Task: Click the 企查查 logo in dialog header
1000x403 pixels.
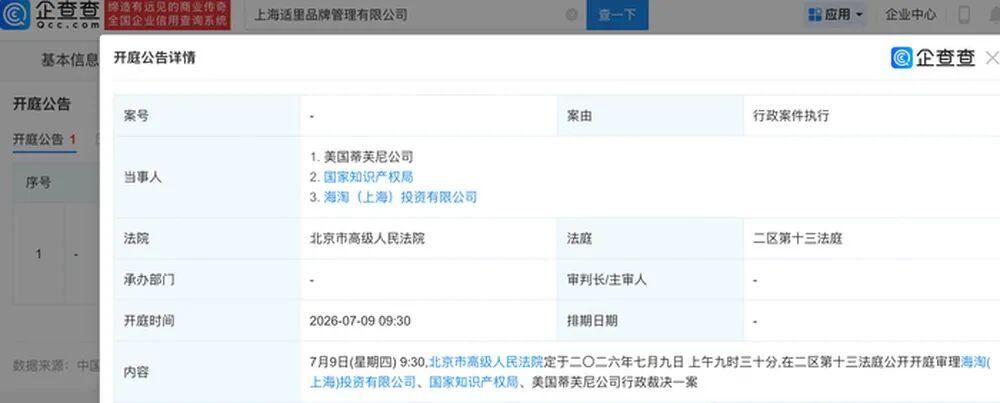Action: click(x=933, y=58)
